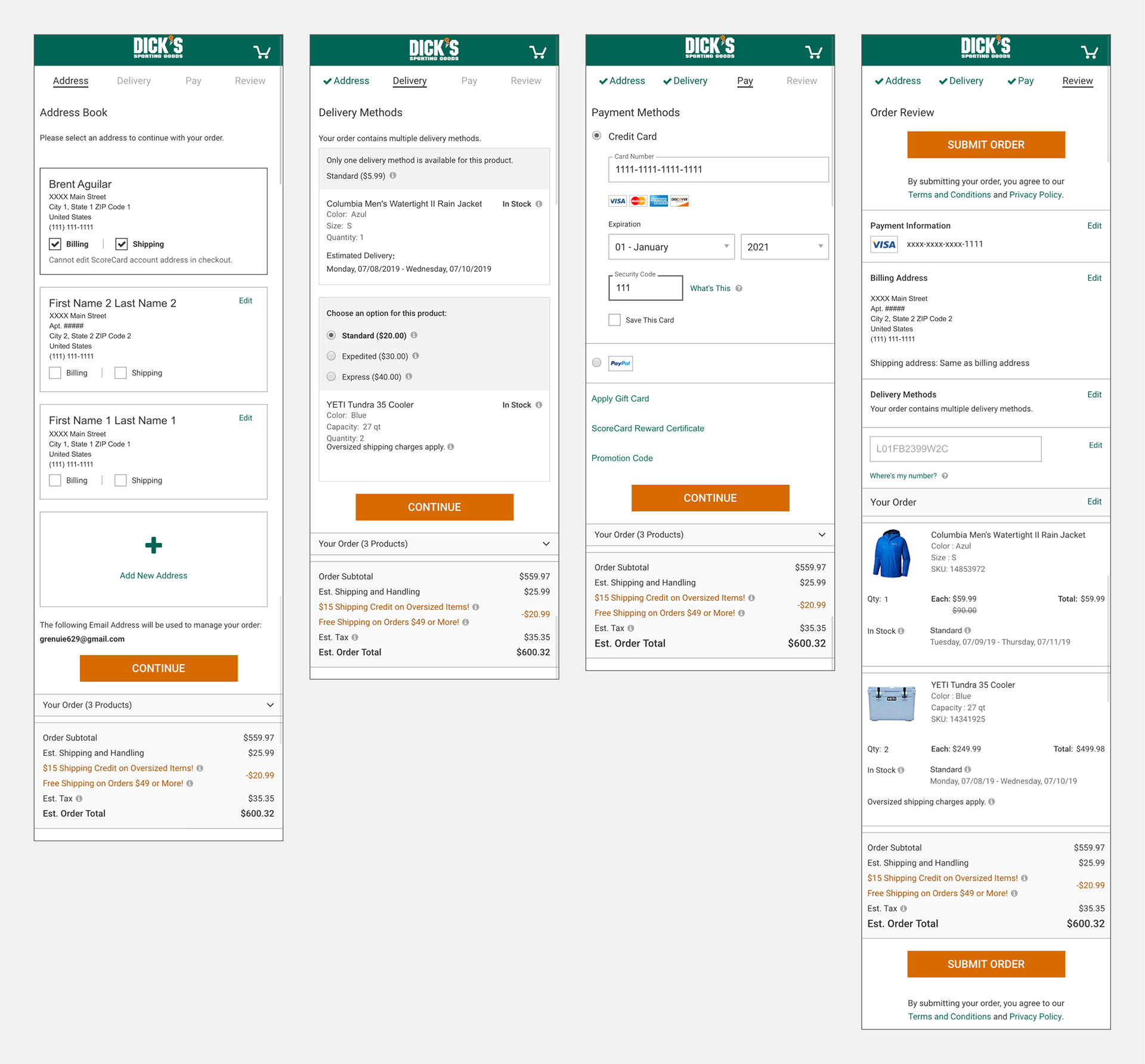Viewport: 1145px width, 1064px height.
Task: Click CONTINUE on the Address Book screen
Action: [x=159, y=668]
